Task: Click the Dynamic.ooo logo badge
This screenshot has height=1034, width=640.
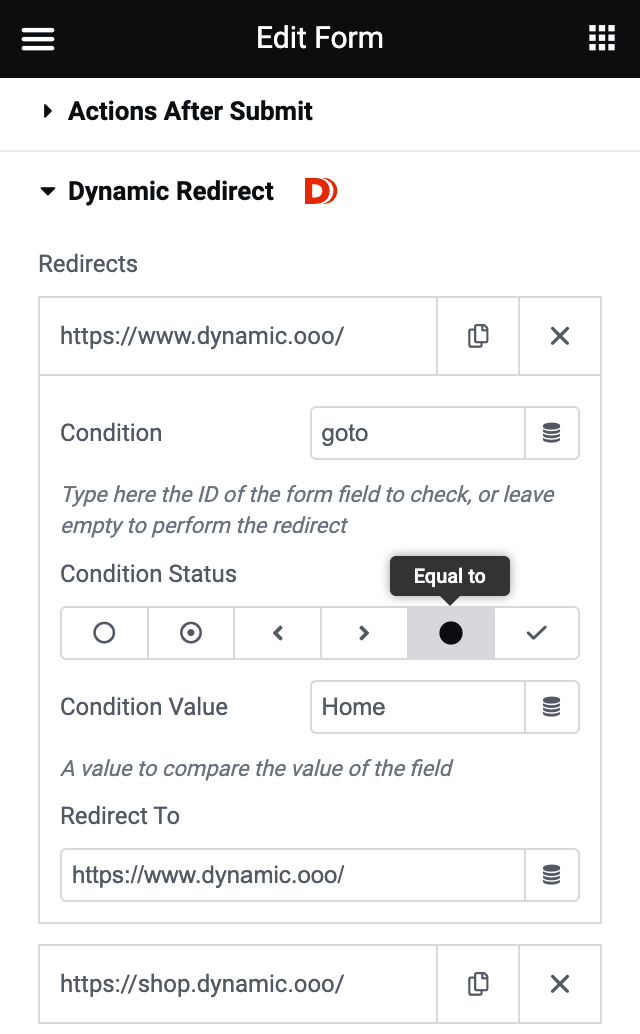Action: click(320, 191)
